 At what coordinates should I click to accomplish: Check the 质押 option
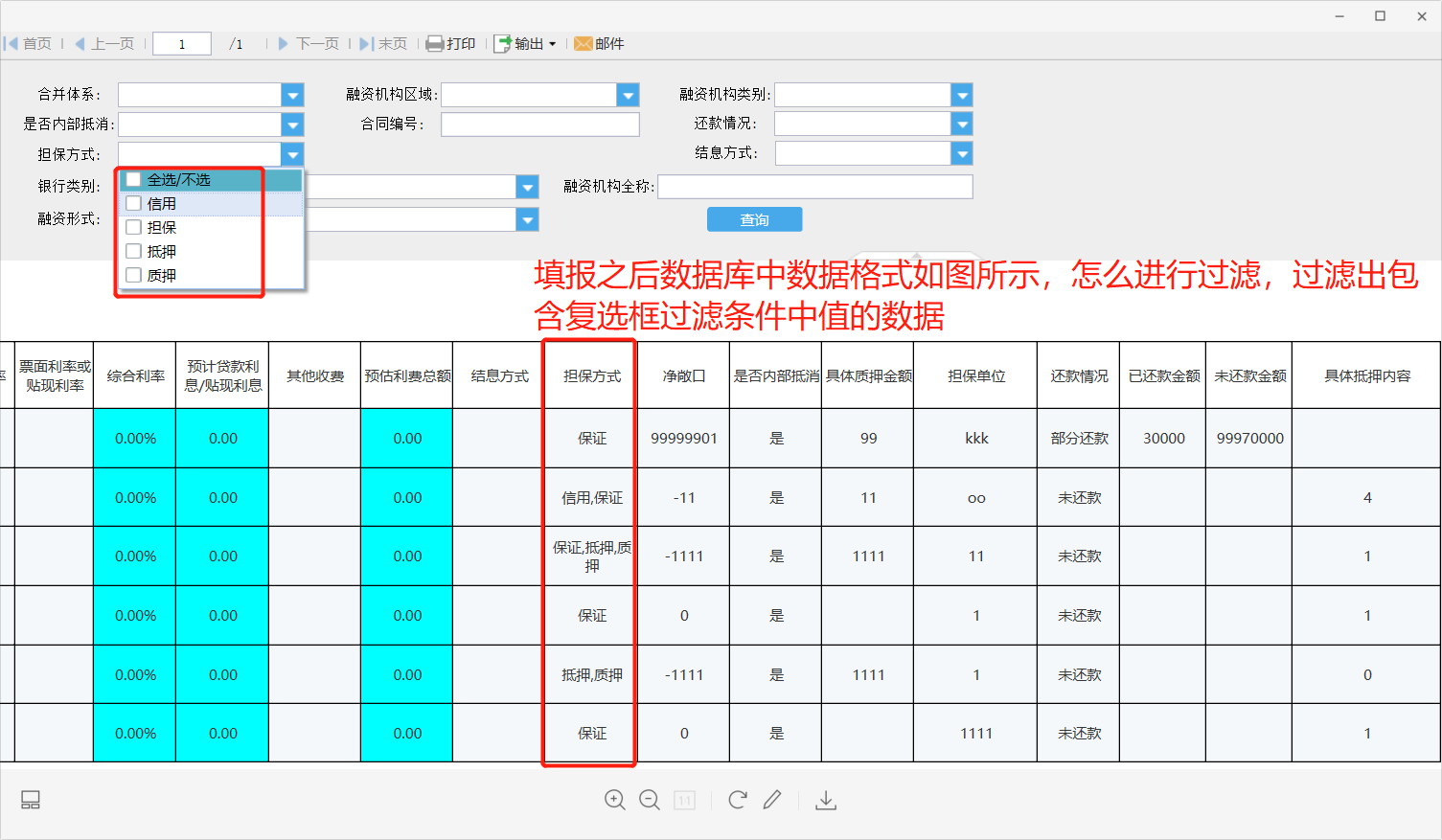134,275
